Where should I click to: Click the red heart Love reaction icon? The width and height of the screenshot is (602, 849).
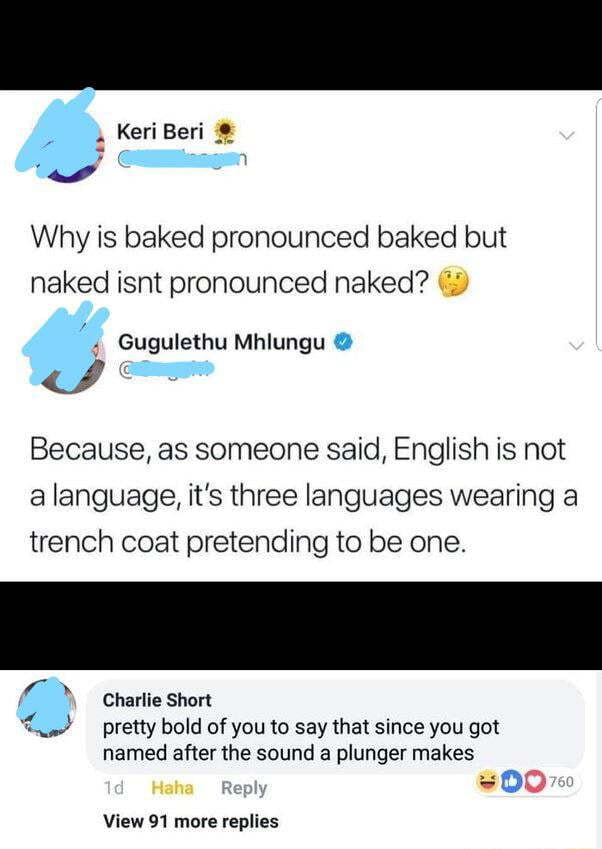pyautogui.click(x=533, y=781)
